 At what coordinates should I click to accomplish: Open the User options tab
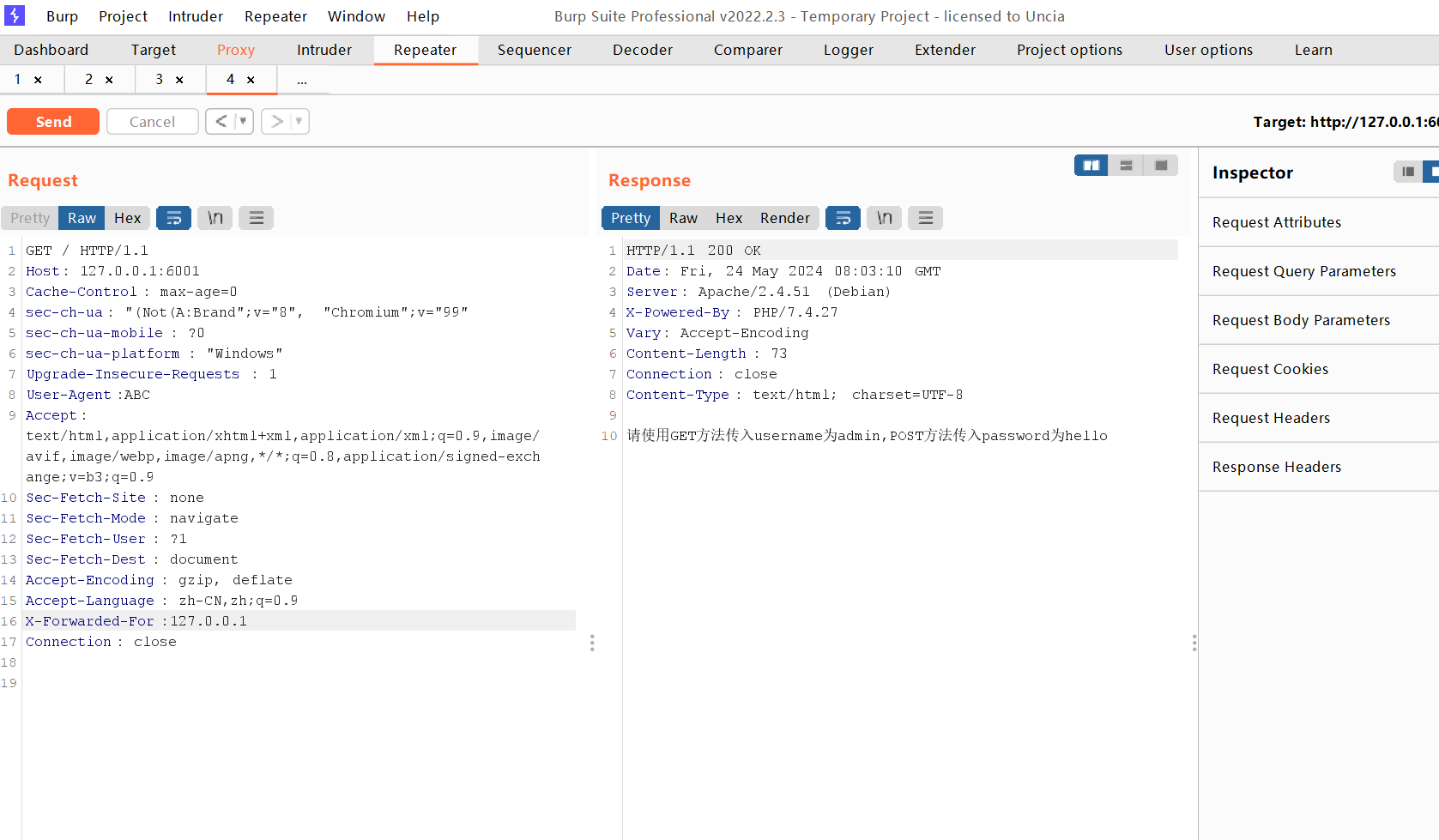pyautogui.click(x=1208, y=50)
